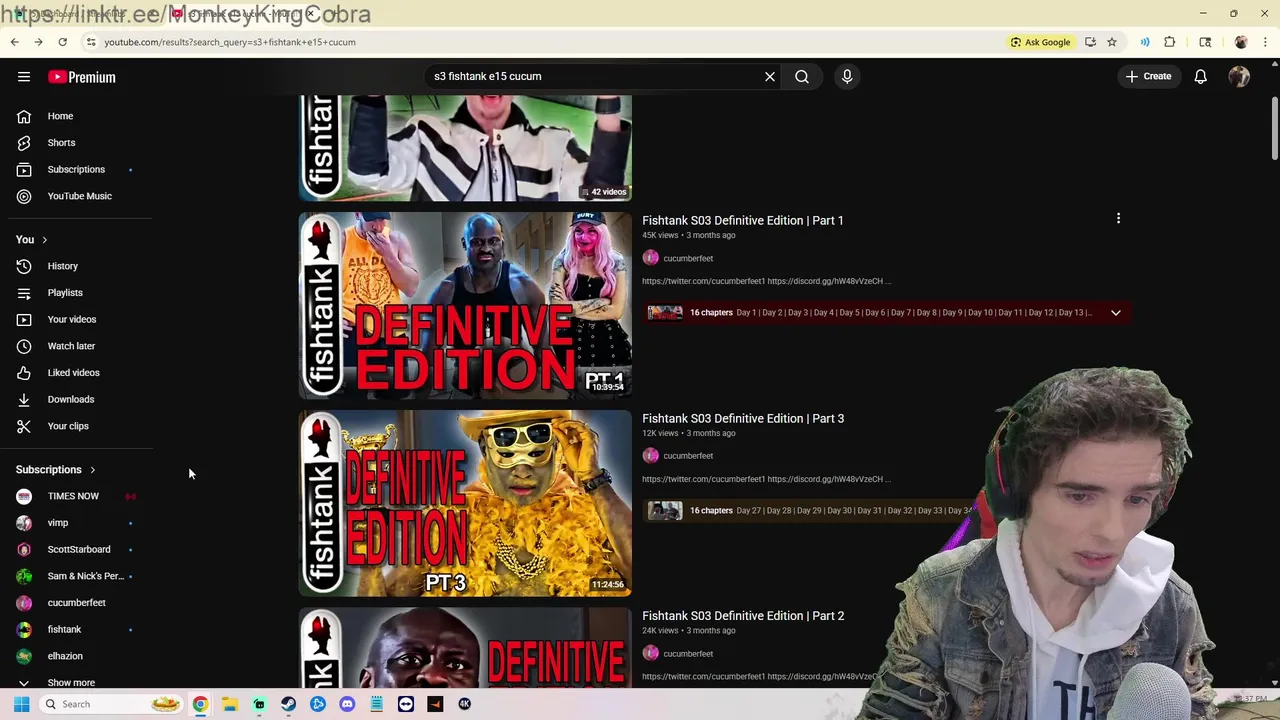Open the Chrome Extensions puzzle icon

point(1170,42)
